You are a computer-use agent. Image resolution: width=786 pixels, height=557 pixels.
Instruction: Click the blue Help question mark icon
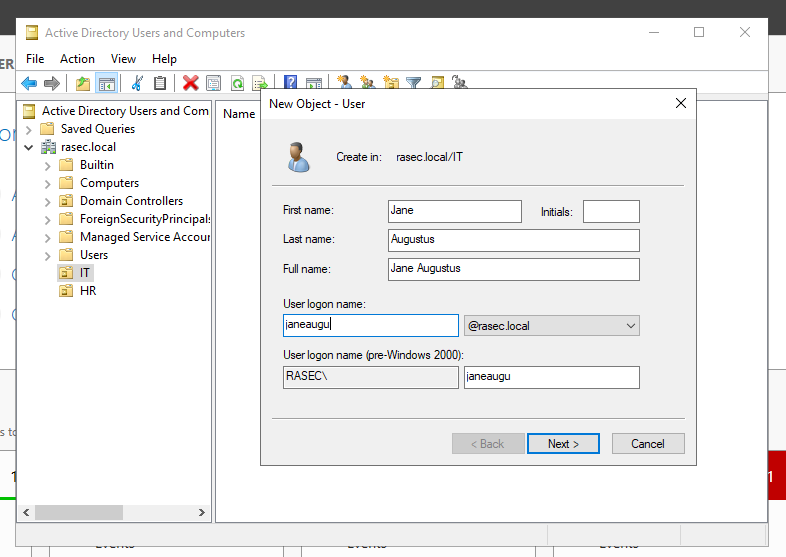[290, 82]
